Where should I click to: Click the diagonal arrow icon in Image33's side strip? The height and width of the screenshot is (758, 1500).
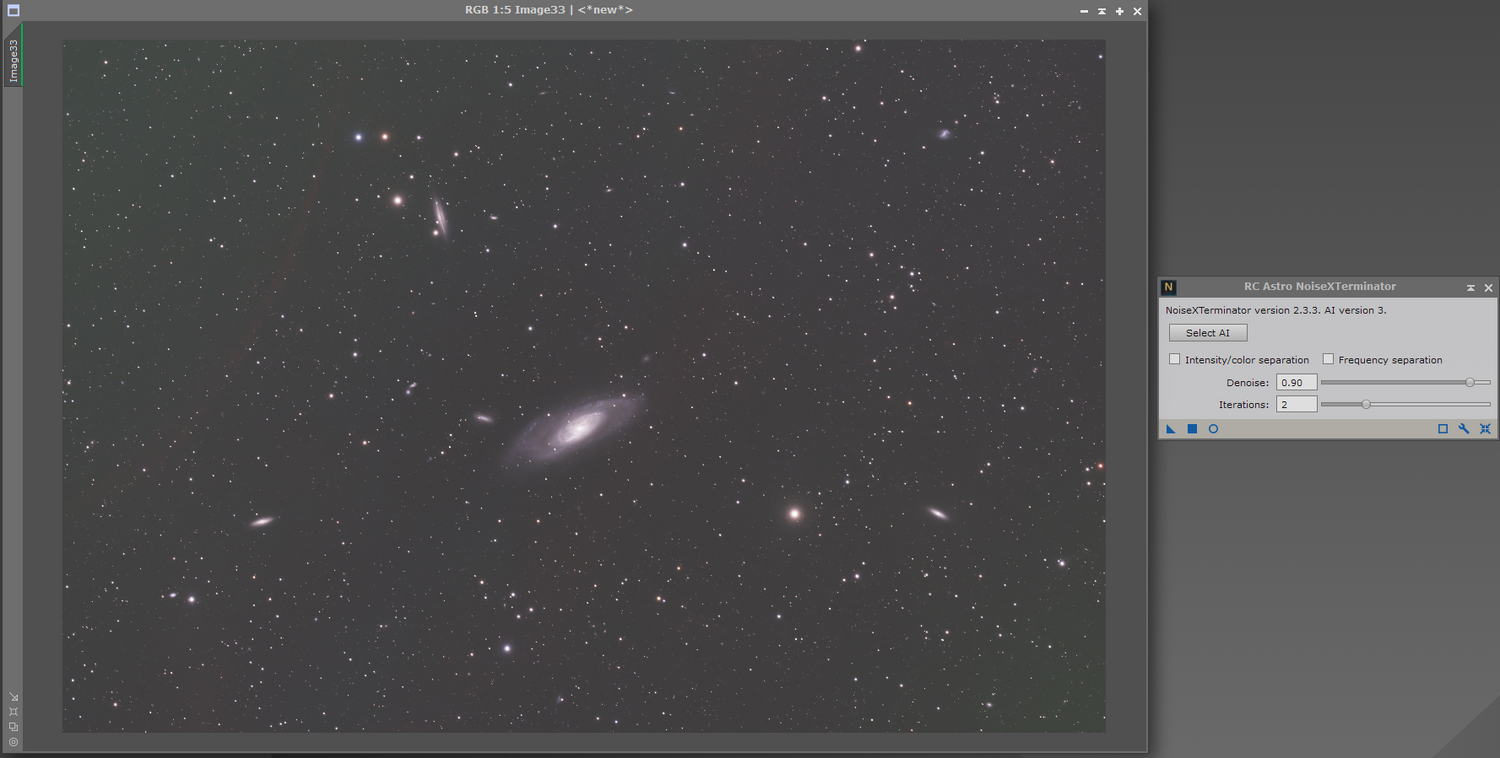(13, 697)
